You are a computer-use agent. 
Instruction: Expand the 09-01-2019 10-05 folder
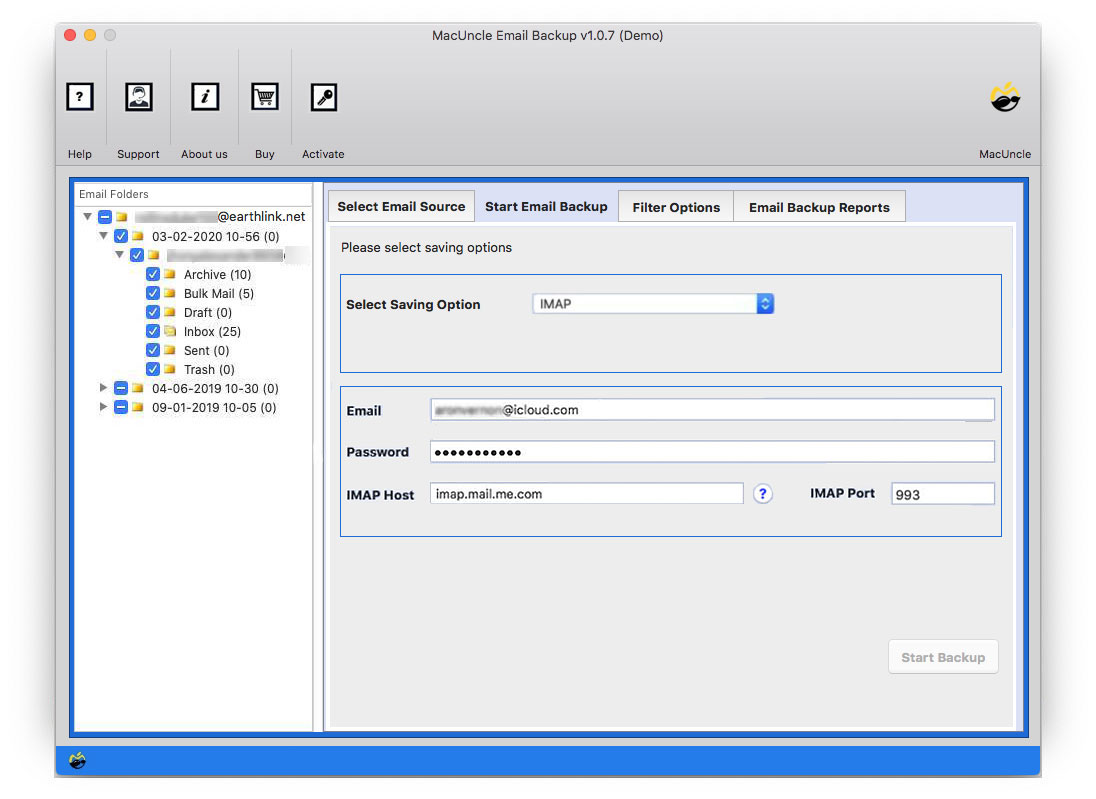[x=103, y=406]
